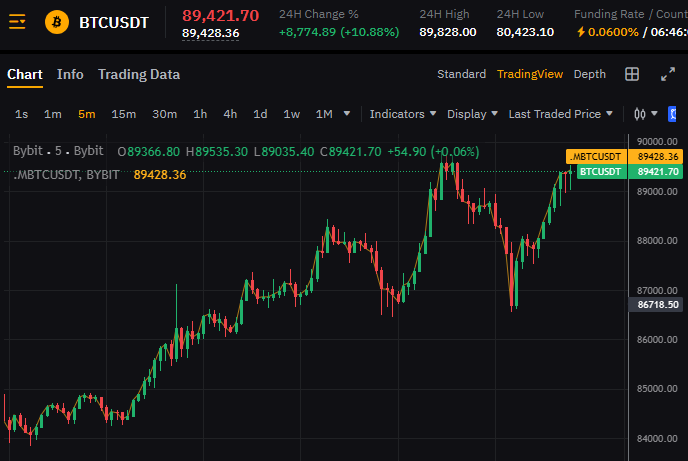Expand chart type dropdown arrow

[654, 114]
